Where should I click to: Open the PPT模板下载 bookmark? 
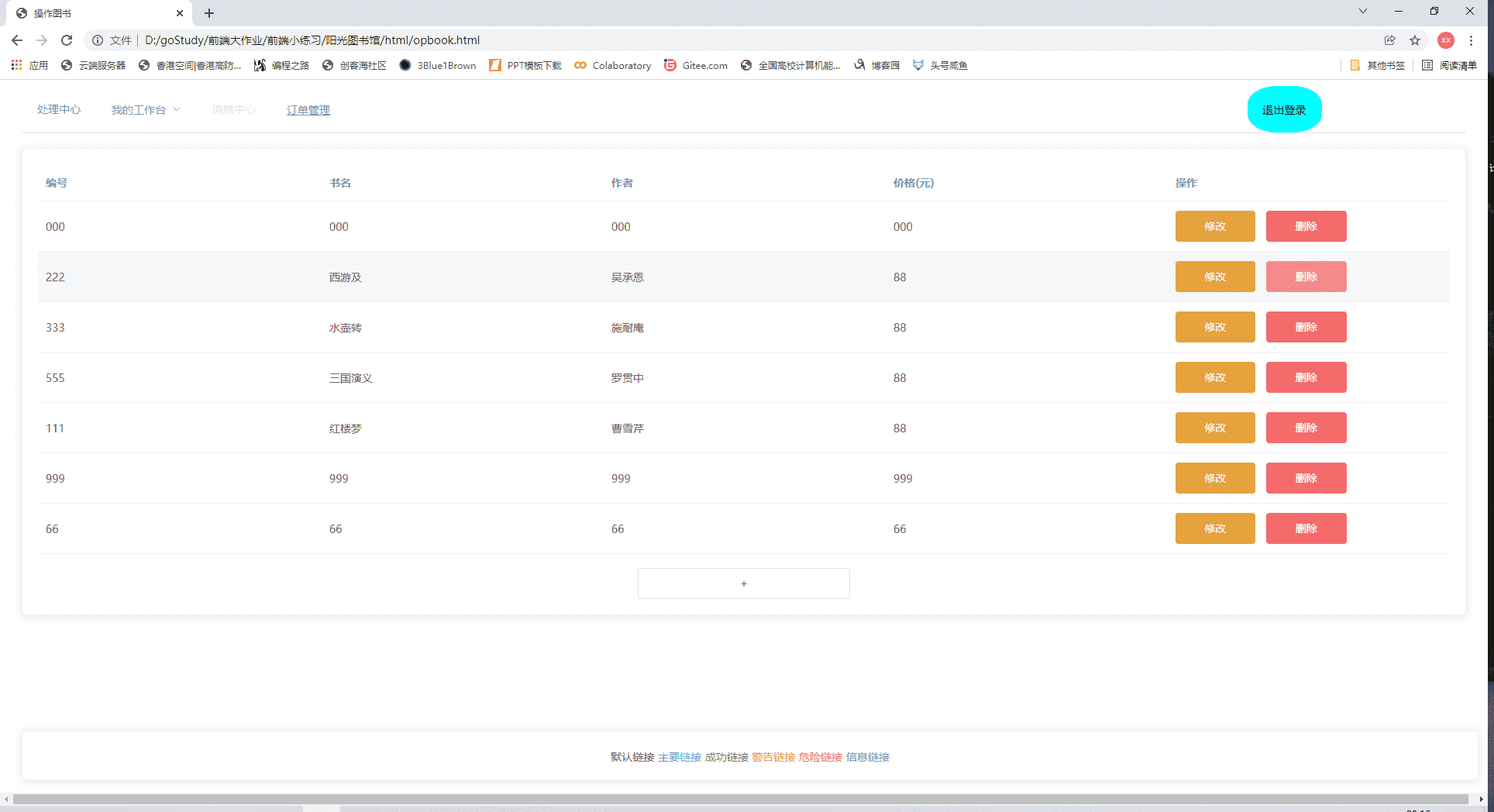pyautogui.click(x=525, y=65)
